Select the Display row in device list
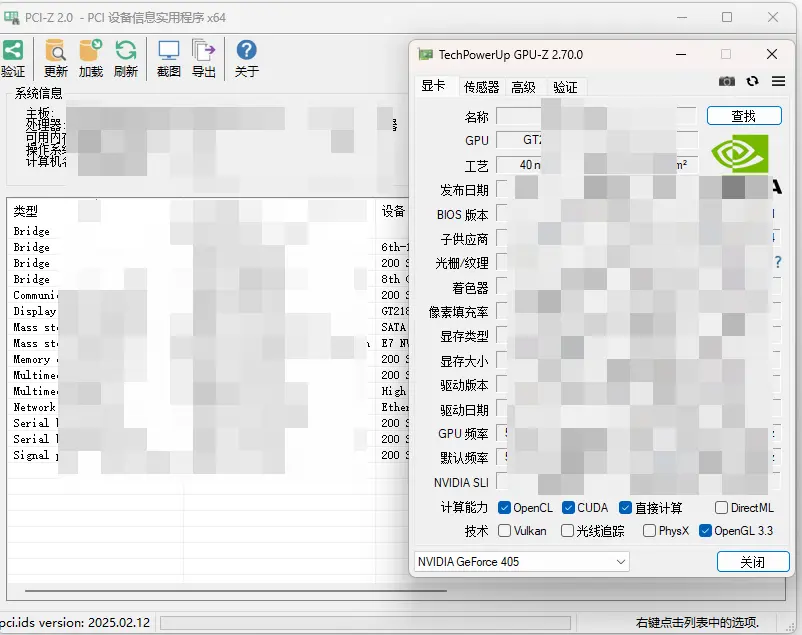Image resolution: width=802 pixels, height=635 pixels. click(x=208, y=311)
